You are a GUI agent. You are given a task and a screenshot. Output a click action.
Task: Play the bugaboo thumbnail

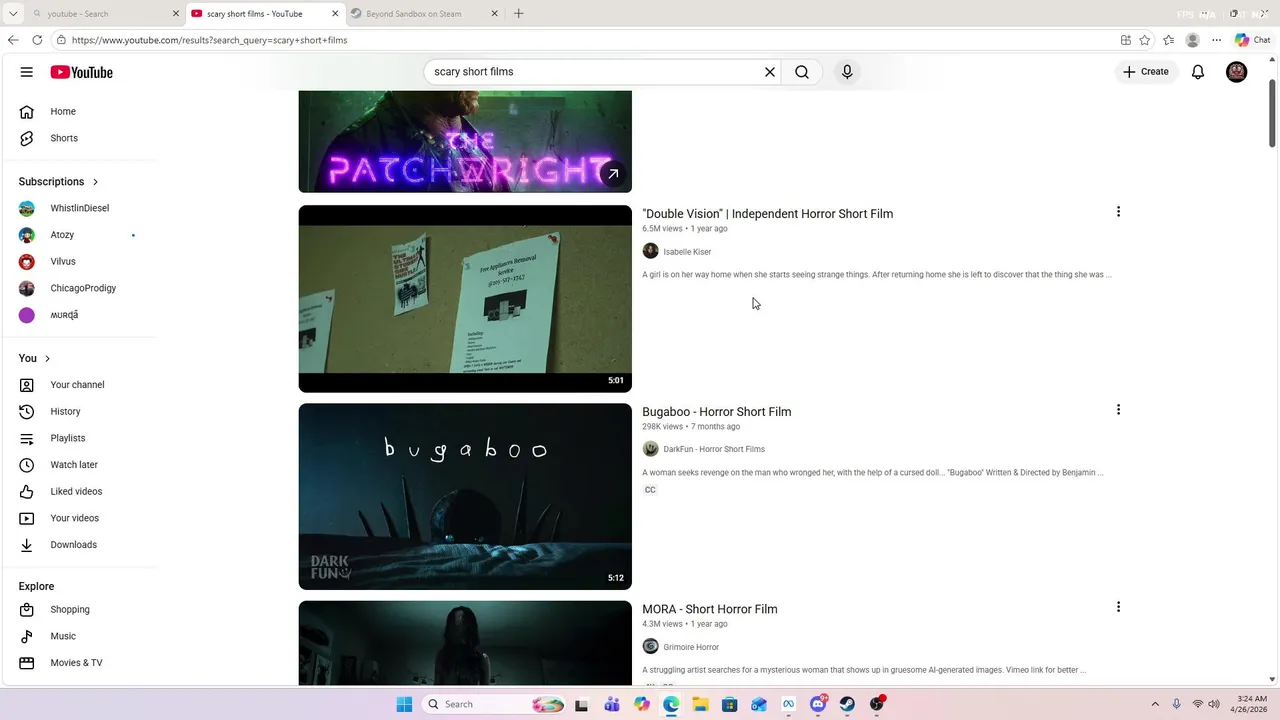tap(465, 496)
